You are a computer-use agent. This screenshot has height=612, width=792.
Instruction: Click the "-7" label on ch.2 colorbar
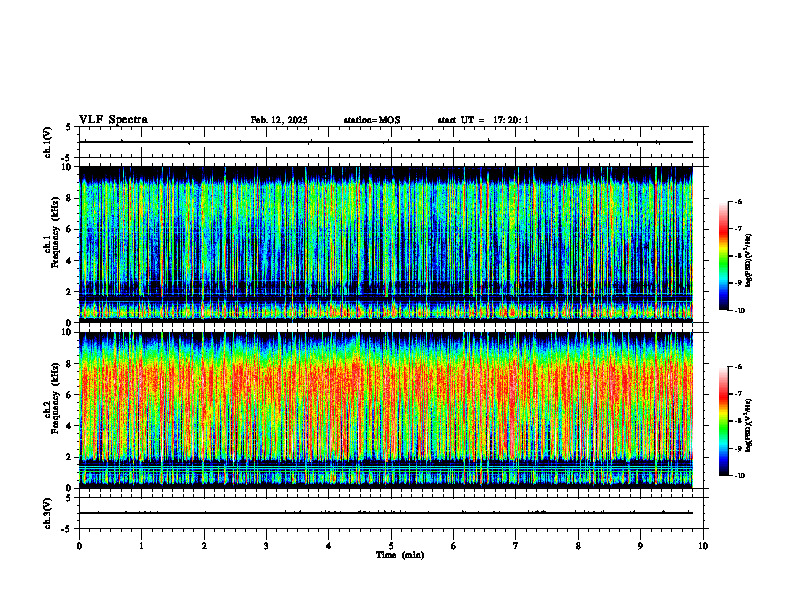[x=739, y=394]
